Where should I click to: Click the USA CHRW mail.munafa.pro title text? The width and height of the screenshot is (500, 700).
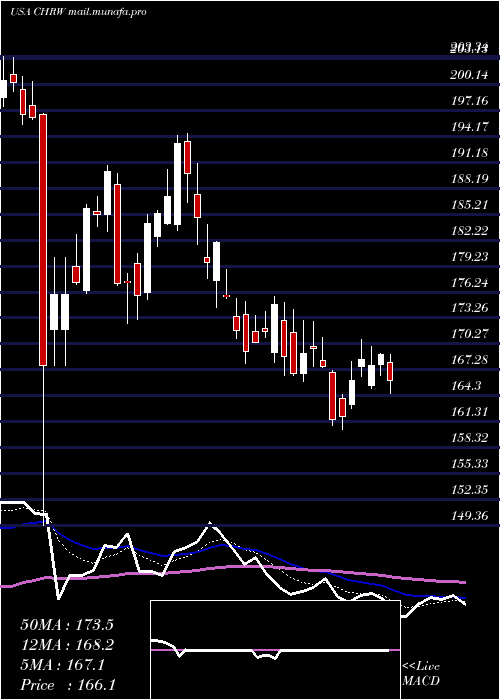tap(79, 12)
